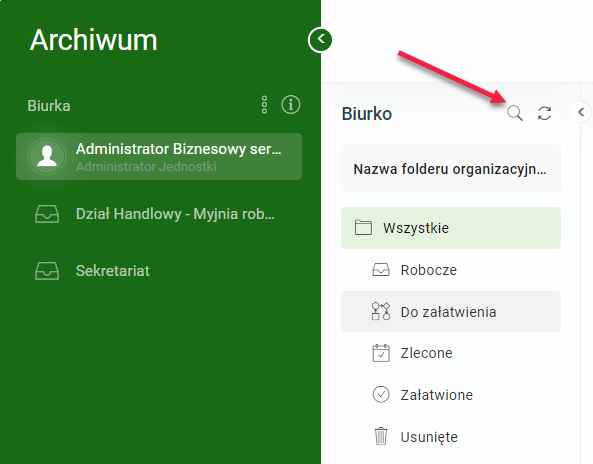This screenshot has width=593, height=464.
Task: Click the user avatar of Administrator Biznesowy
Action: point(47,156)
